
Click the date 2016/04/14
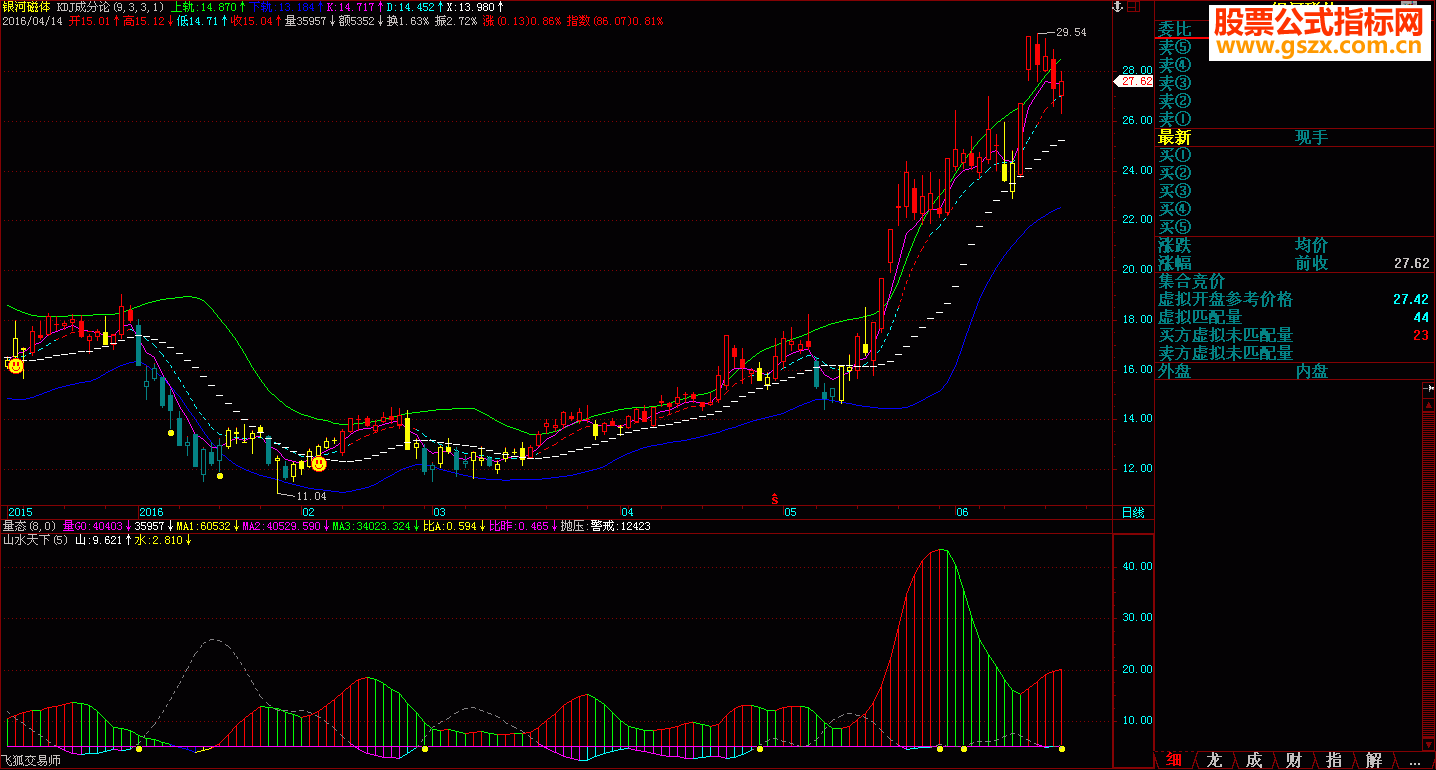[x=33, y=20]
